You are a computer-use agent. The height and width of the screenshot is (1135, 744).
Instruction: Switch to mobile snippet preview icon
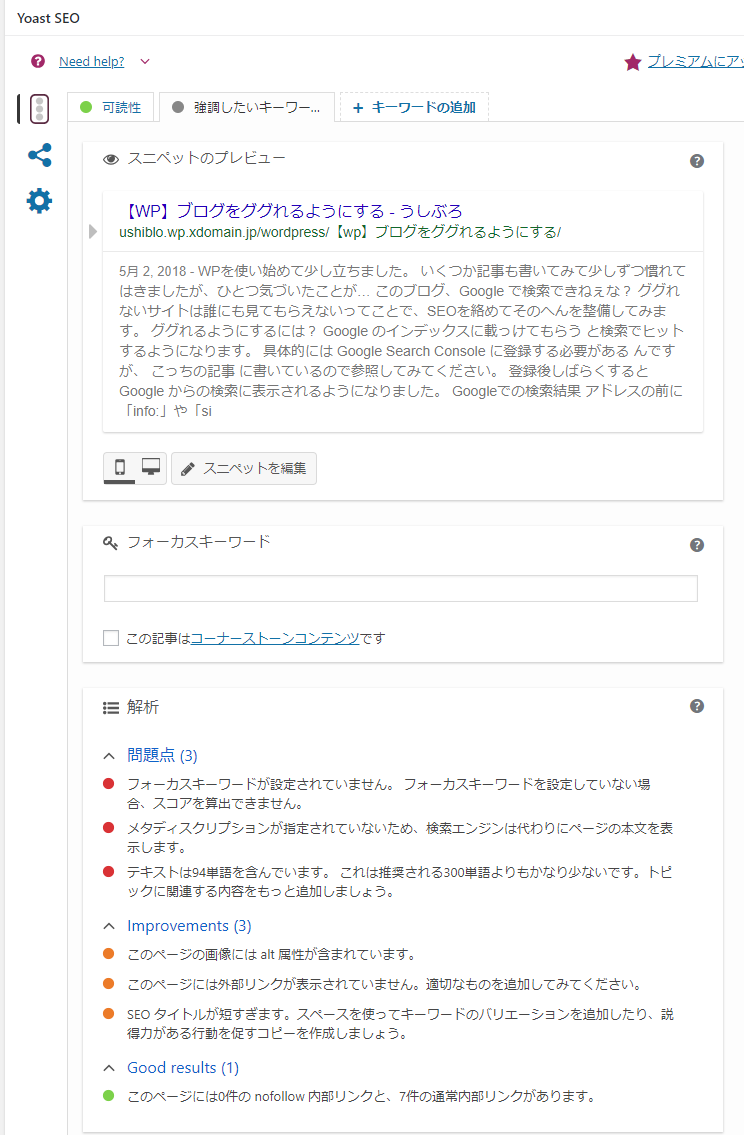(x=120, y=467)
